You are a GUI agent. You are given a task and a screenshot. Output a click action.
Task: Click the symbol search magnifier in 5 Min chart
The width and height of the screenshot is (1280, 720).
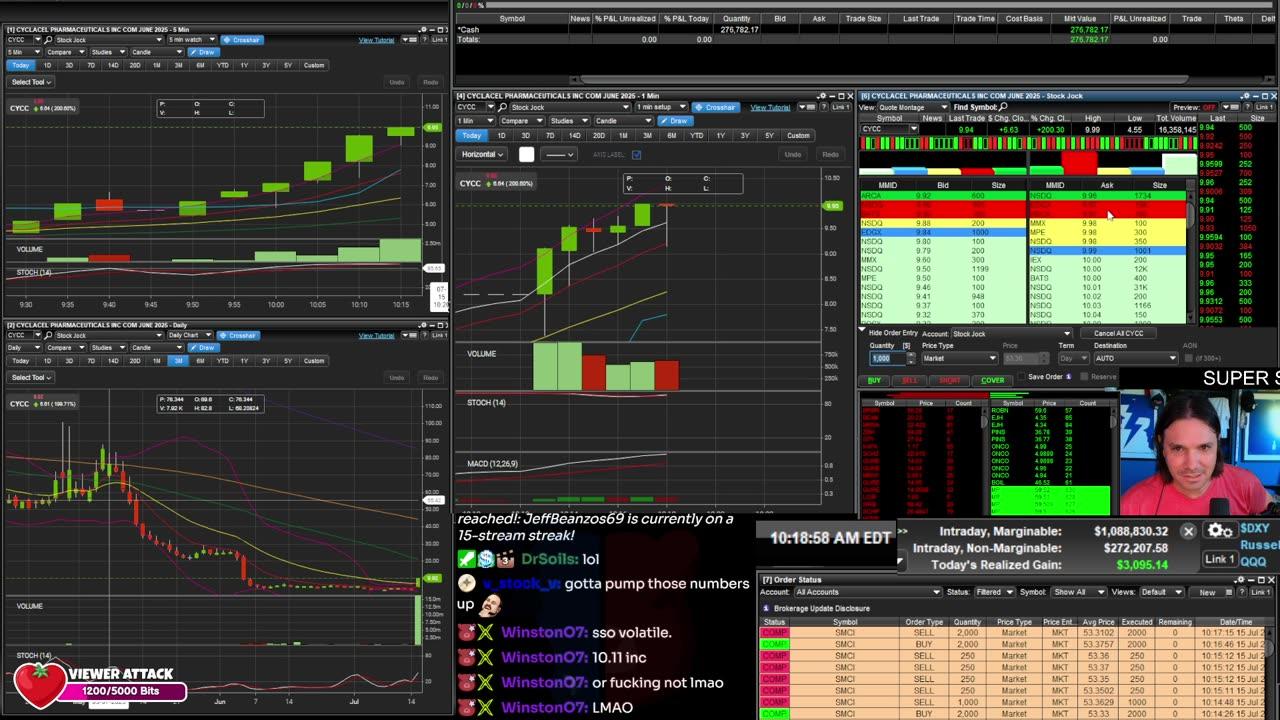(48, 40)
